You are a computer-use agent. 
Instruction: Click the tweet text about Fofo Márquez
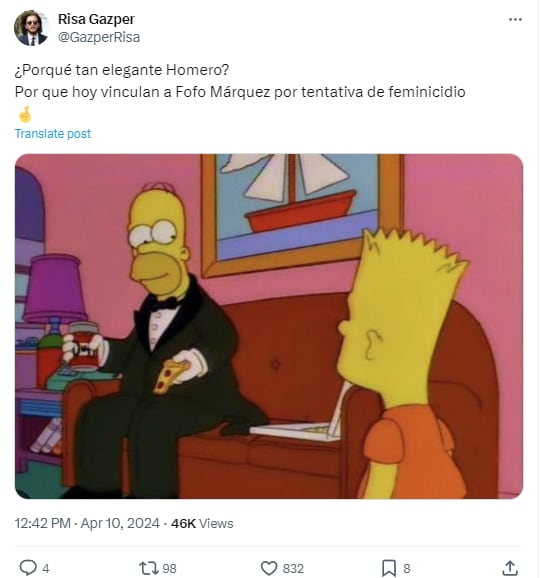pos(240,92)
